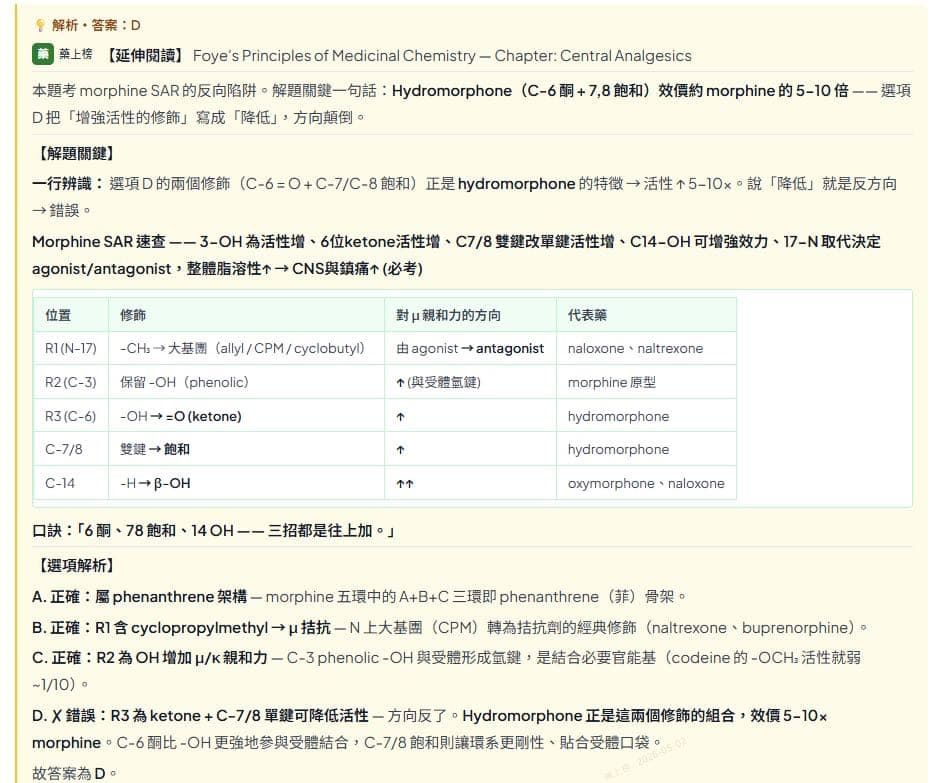Select option B cyclopropylmethyl explanation line
Image resolution: width=942 pixels, height=783 pixels.
449,627
